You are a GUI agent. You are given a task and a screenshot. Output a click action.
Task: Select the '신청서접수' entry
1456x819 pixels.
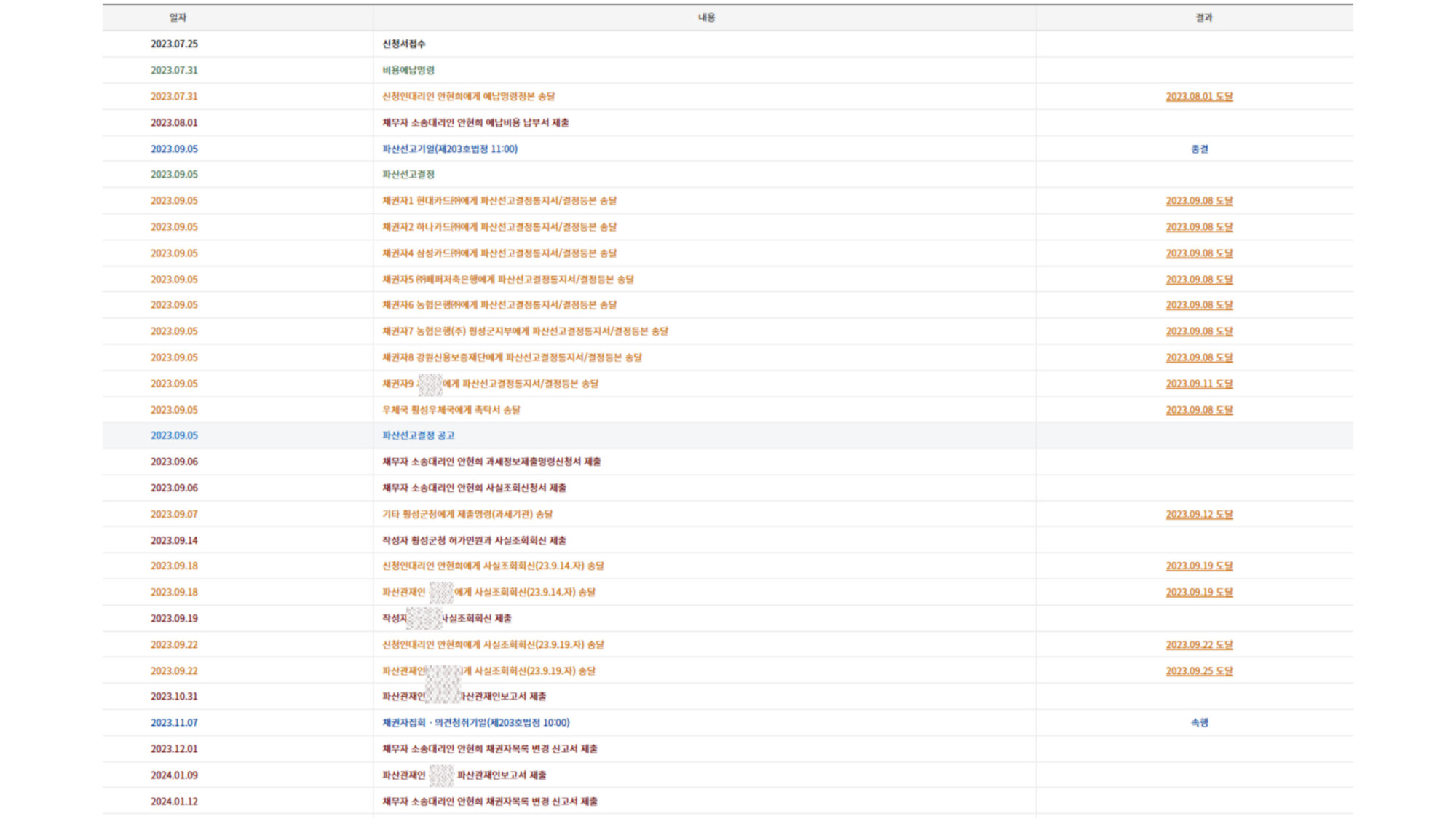coord(404,44)
